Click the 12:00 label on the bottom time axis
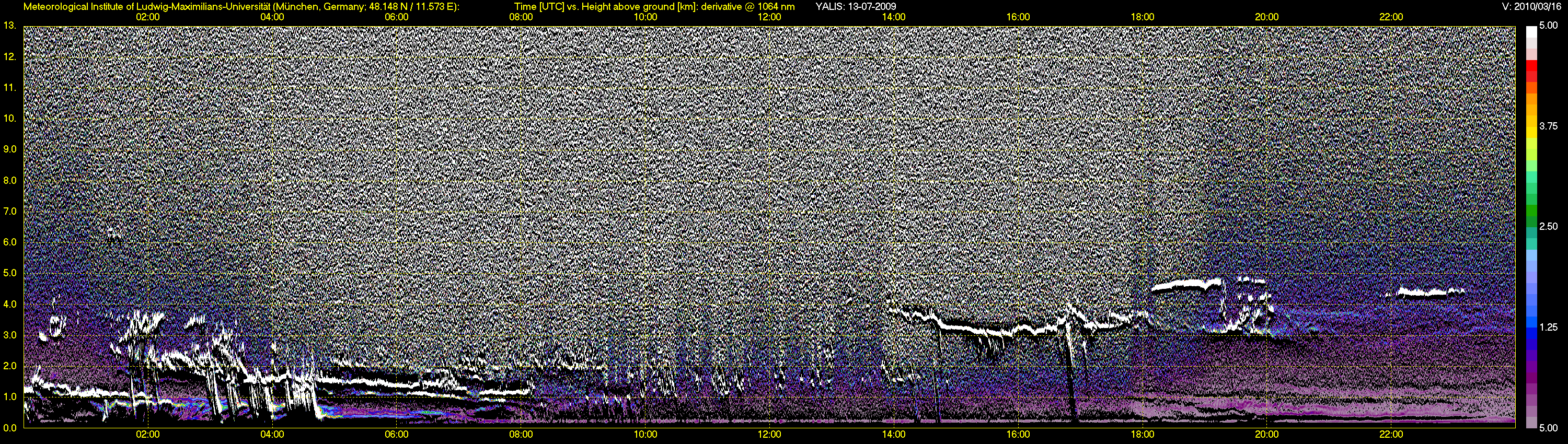The image size is (1568, 444). click(769, 434)
